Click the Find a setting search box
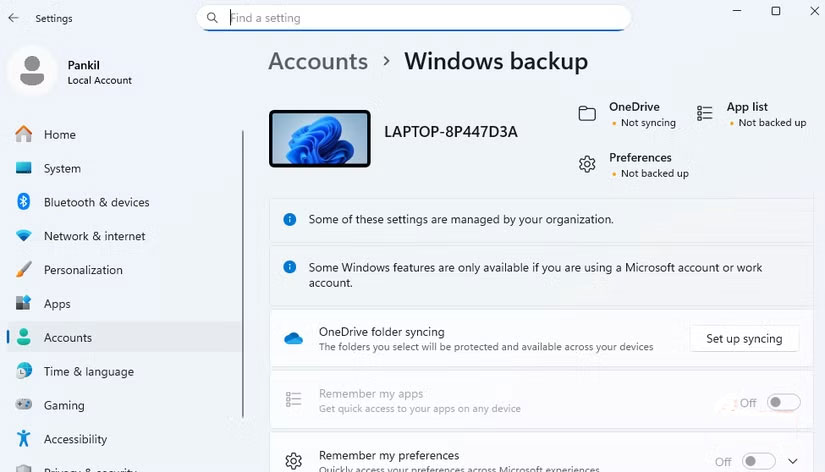This screenshot has height=472, width=825. 420,18
